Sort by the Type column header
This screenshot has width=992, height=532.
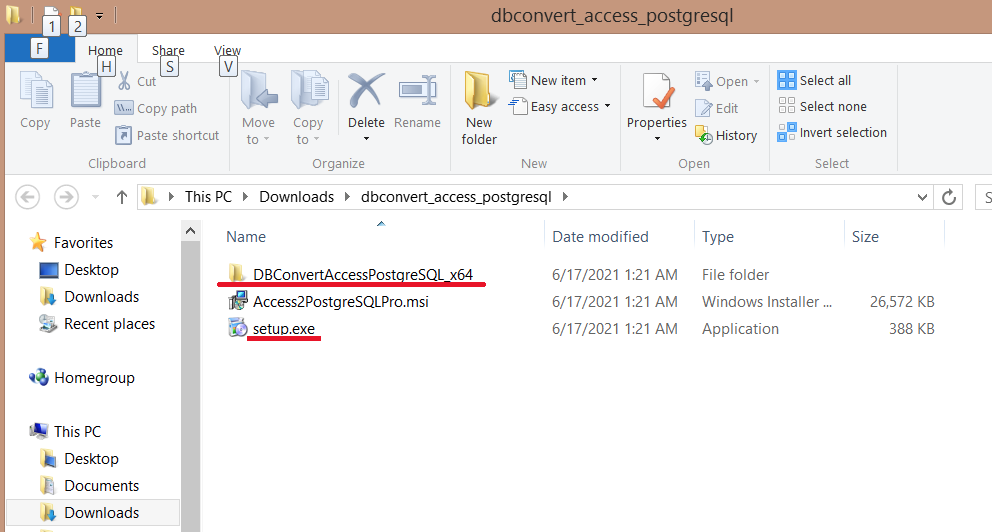(x=718, y=237)
